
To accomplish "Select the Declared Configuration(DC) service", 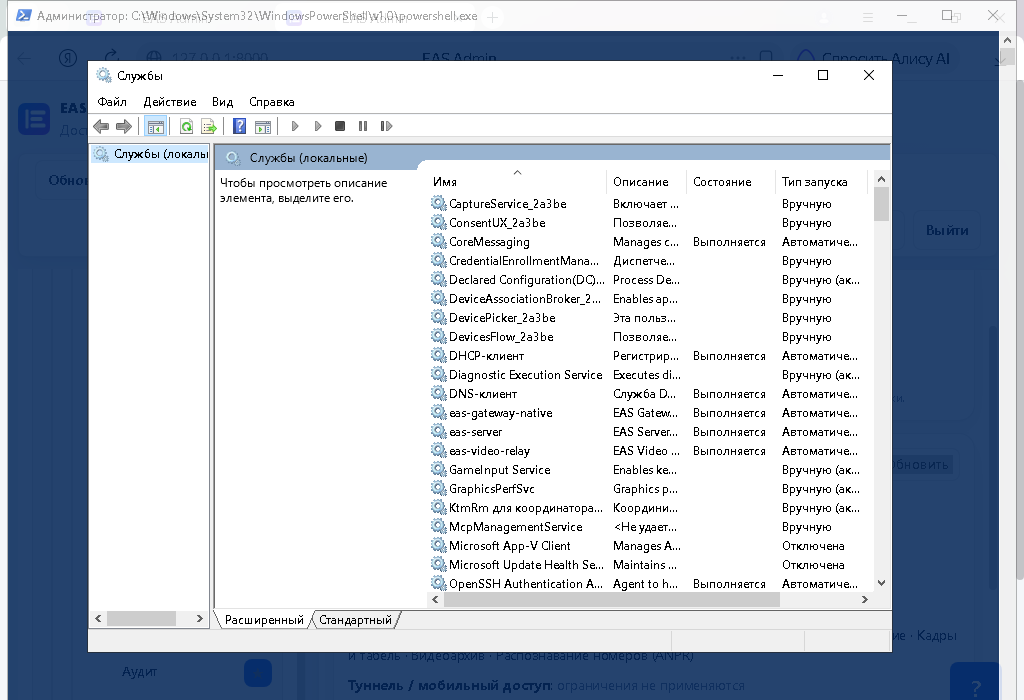I will [526, 279].
